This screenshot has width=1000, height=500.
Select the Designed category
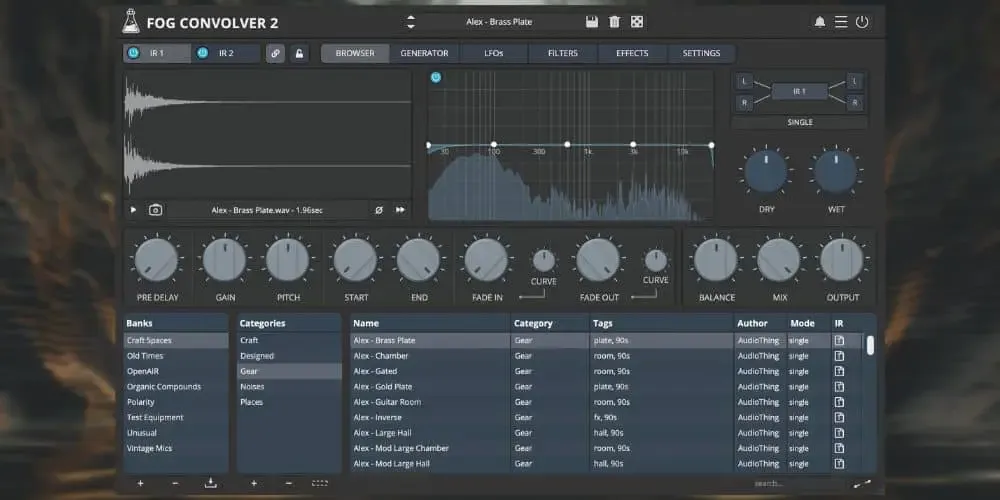click(290, 356)
